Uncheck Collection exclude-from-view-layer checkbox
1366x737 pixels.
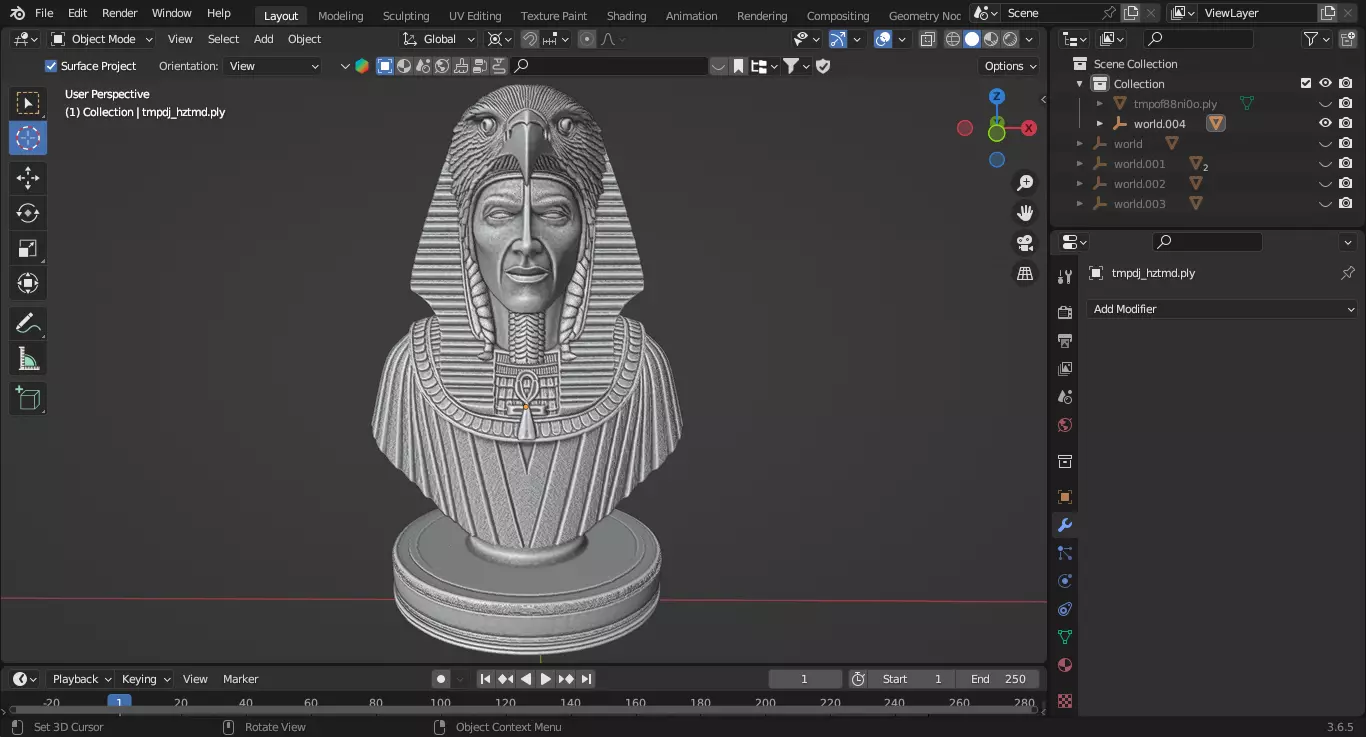(x=1305, y=83)
